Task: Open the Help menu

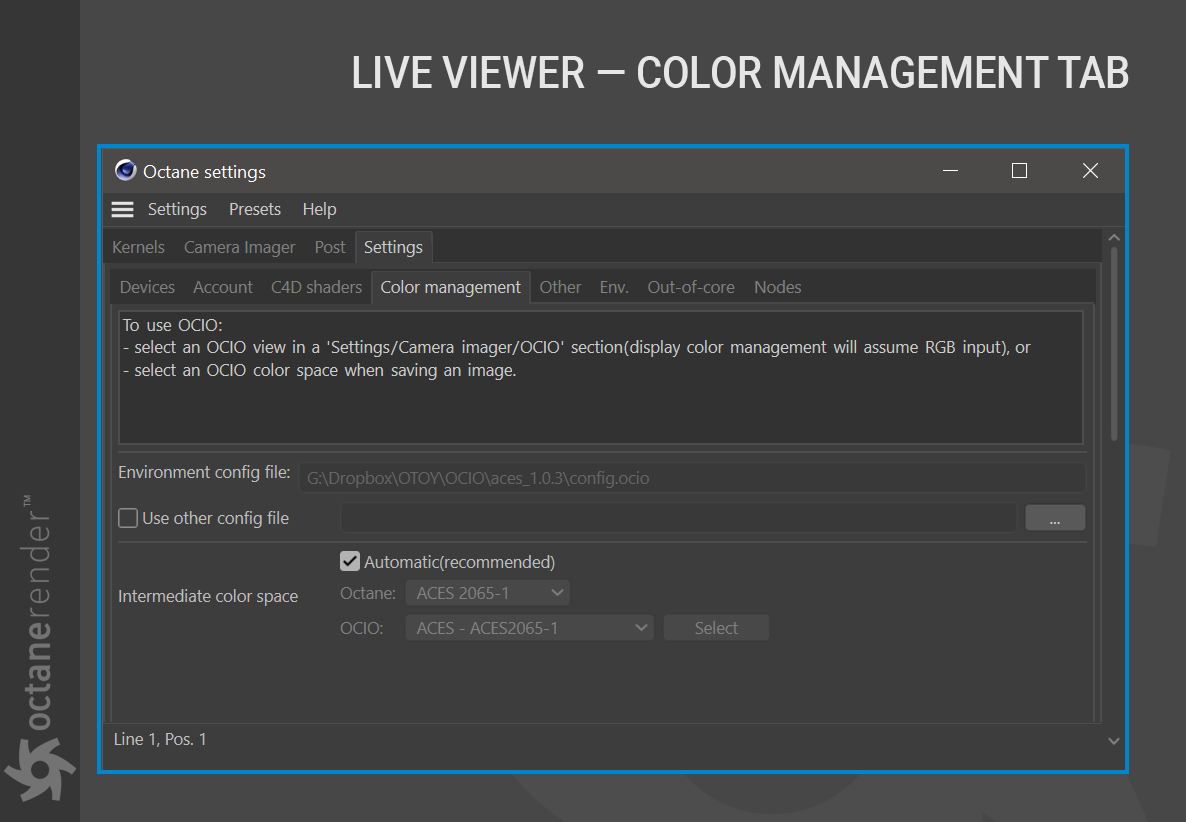Action: tap(319, 209)
